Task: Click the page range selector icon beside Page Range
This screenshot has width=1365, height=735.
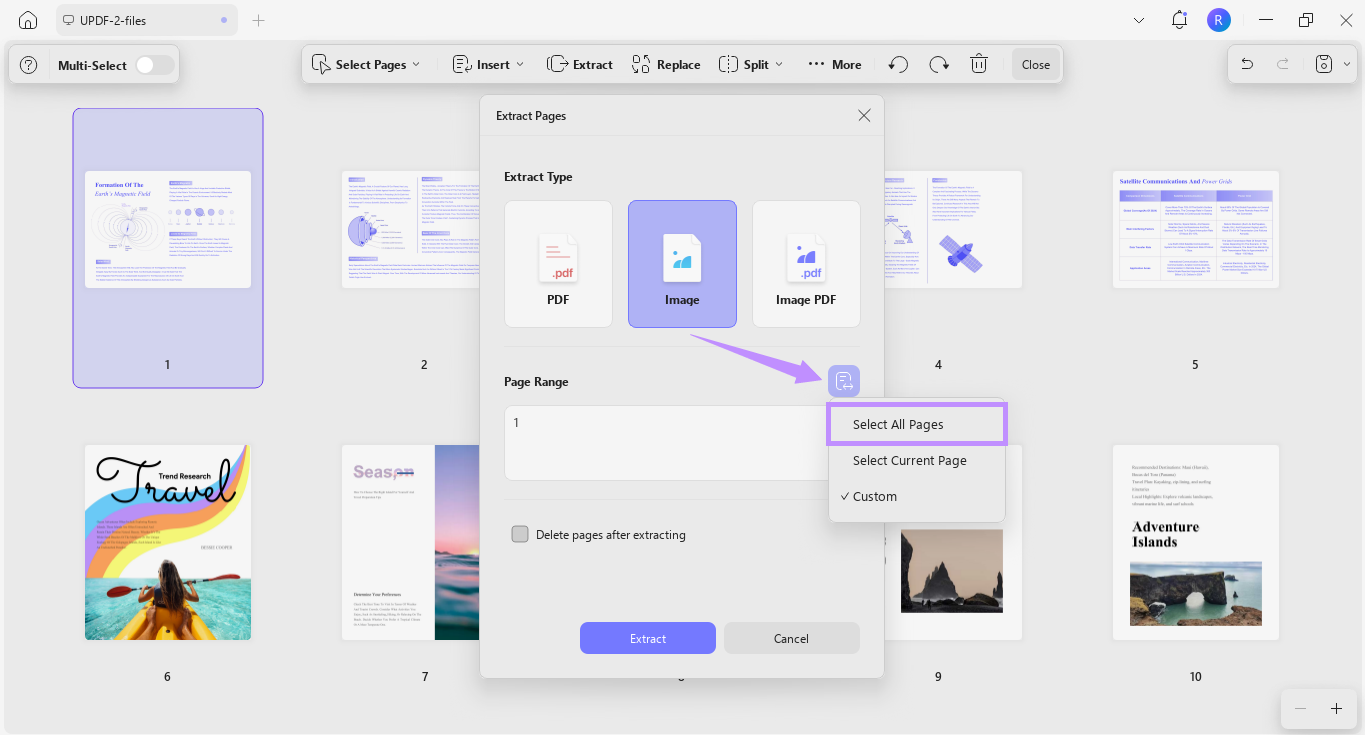Action: [x=844, y=381]
